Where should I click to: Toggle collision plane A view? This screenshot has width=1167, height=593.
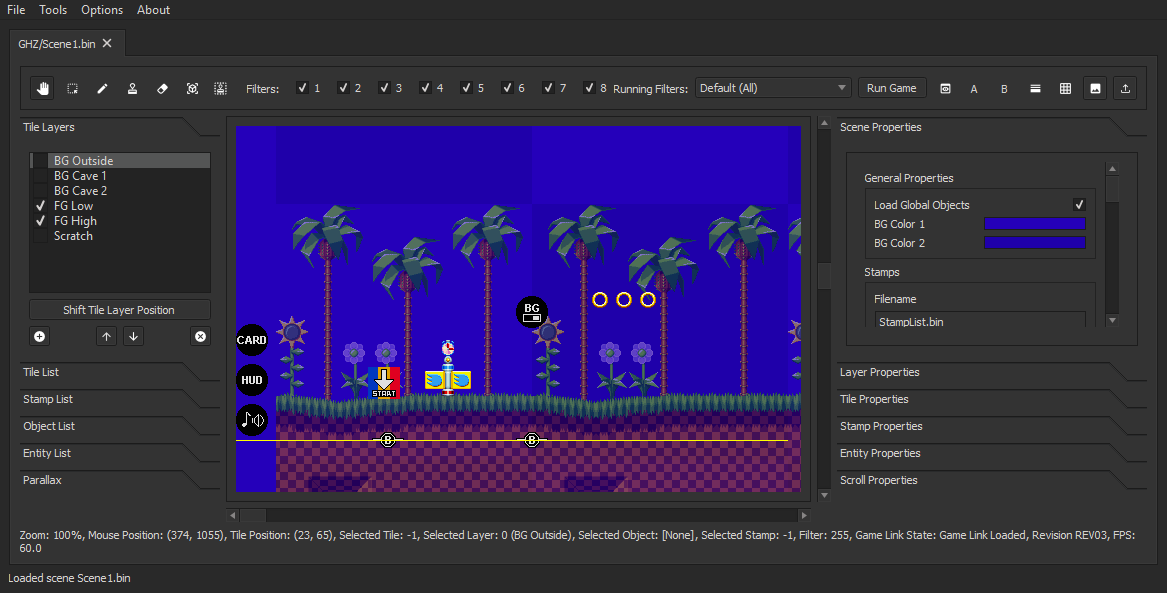click(973, 89)
